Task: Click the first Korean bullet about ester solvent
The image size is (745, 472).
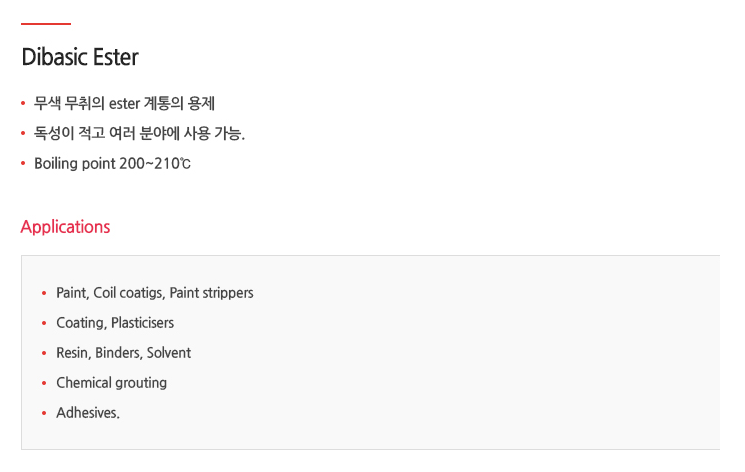Action: coord(124,103)
